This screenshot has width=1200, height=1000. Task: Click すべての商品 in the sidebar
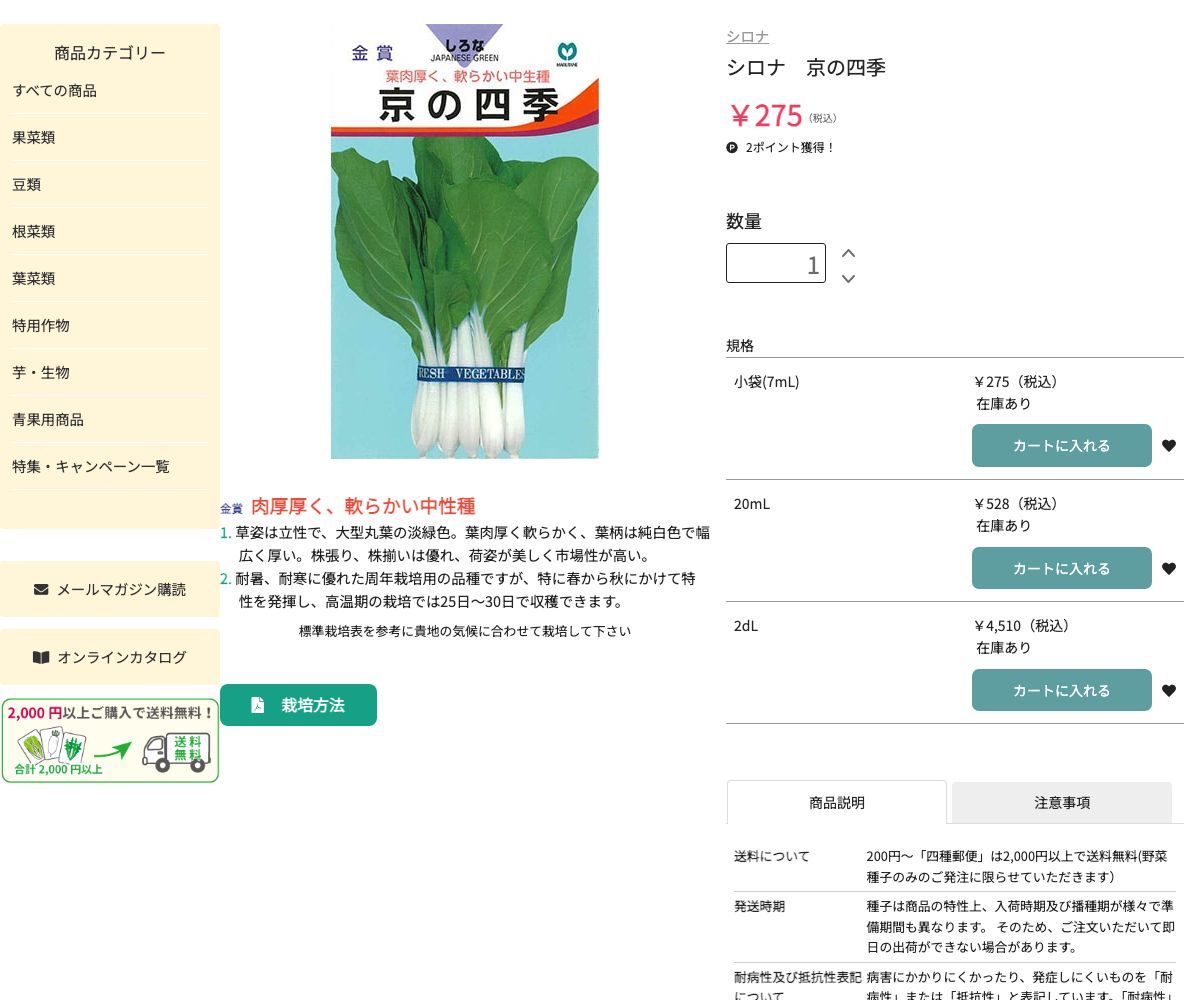coord(53,90)
